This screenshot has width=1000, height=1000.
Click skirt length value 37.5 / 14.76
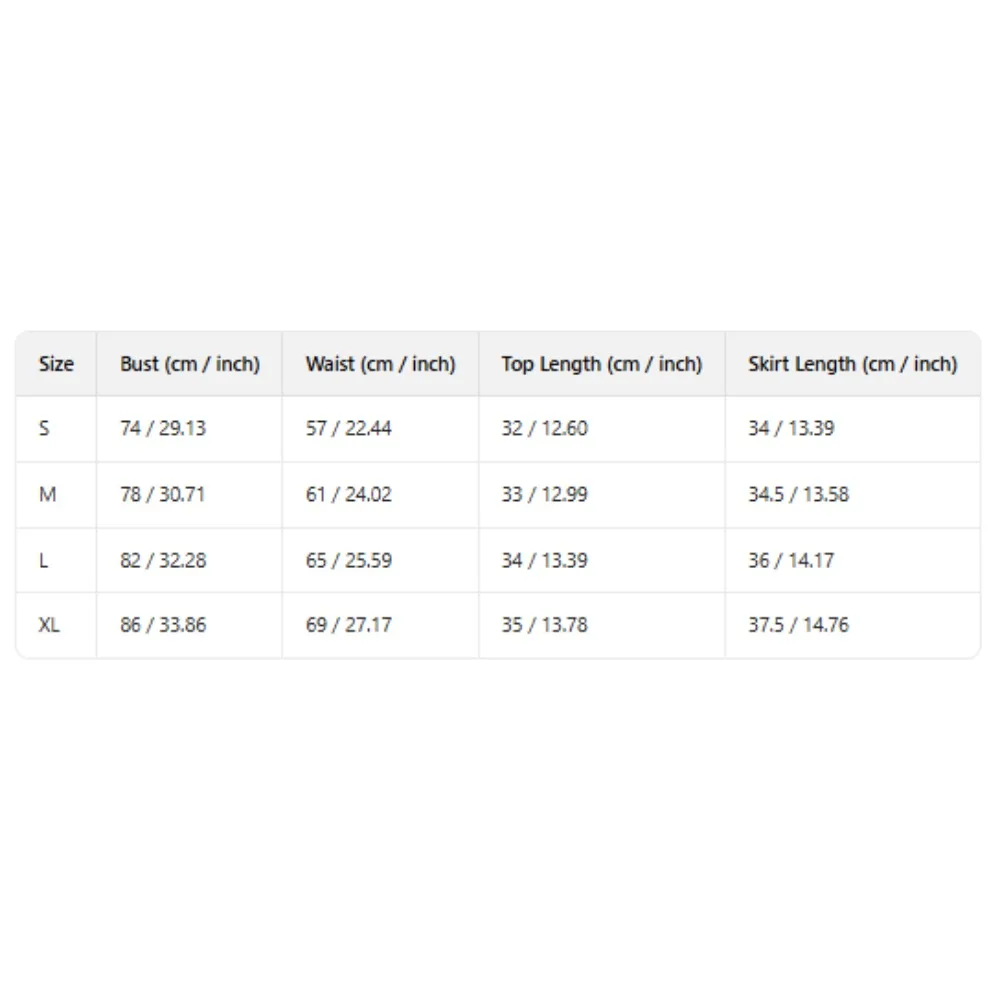[798, 625]
